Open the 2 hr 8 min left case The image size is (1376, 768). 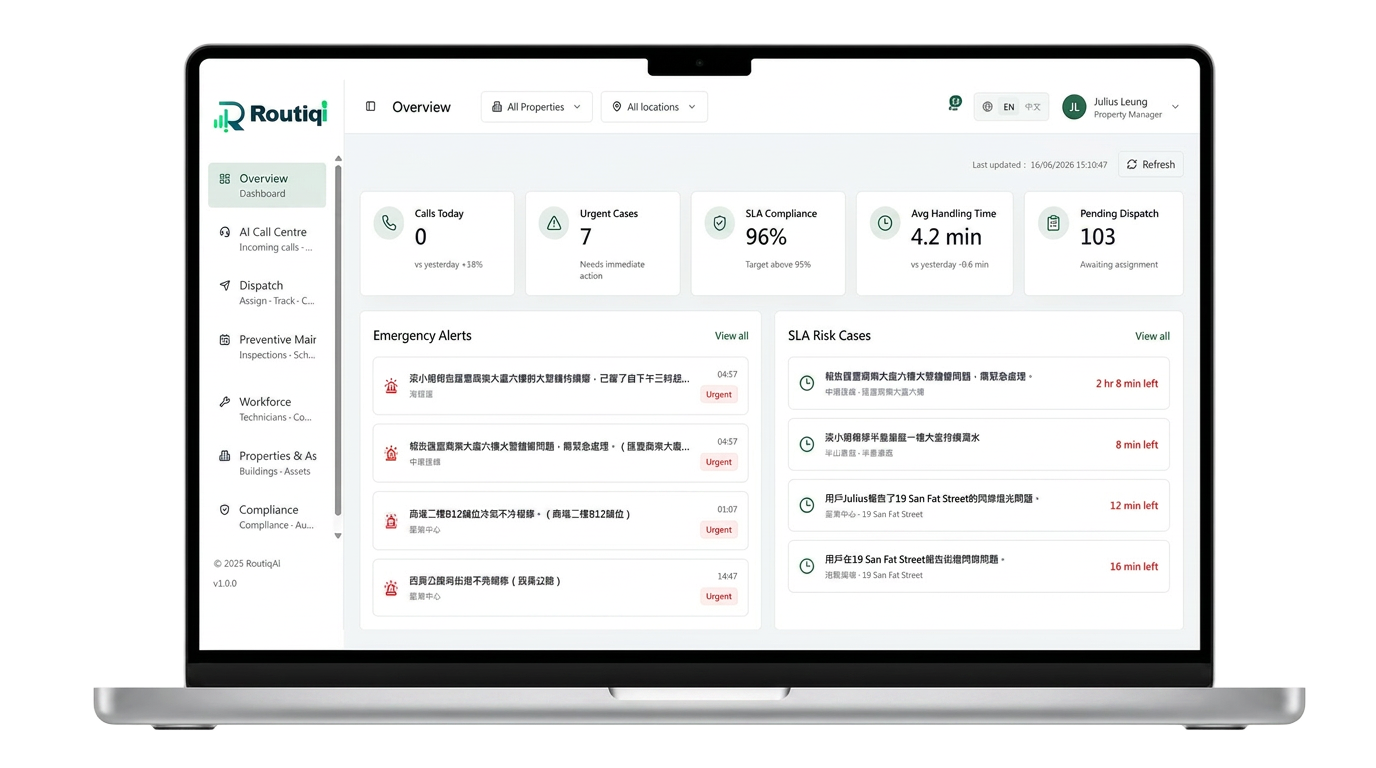pos(979,384)
